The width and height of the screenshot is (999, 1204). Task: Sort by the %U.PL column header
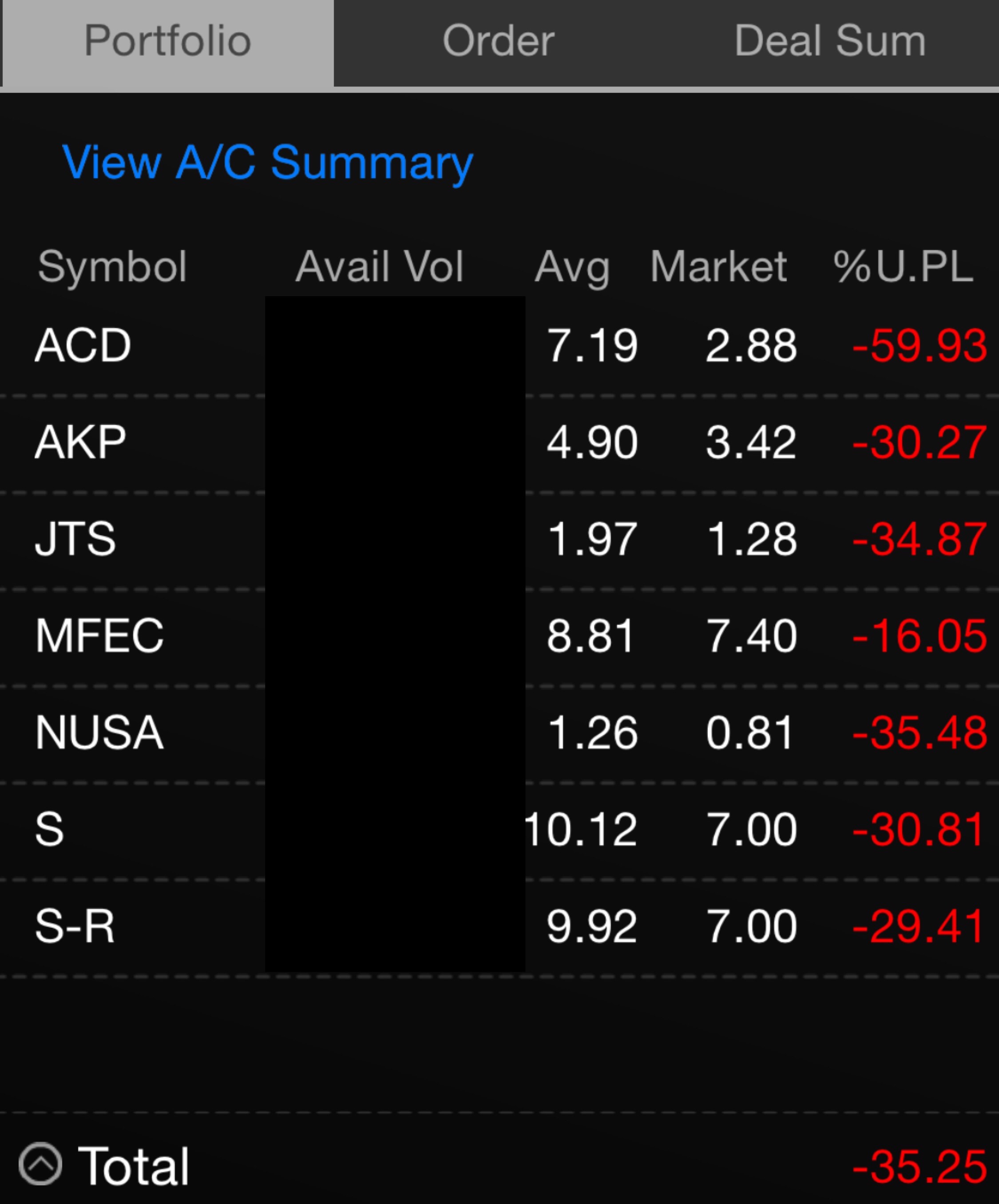pyautogui.click(x=903, y=266)
